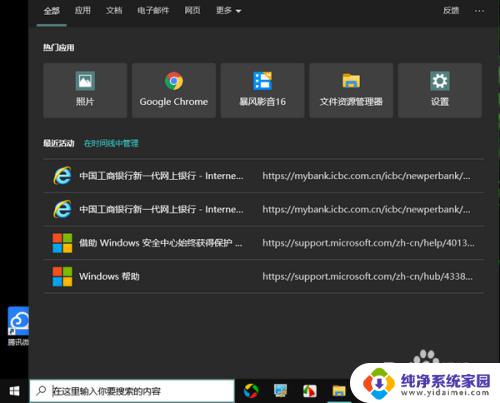Open the Windows Start button
500x403 pixels.
14,391
